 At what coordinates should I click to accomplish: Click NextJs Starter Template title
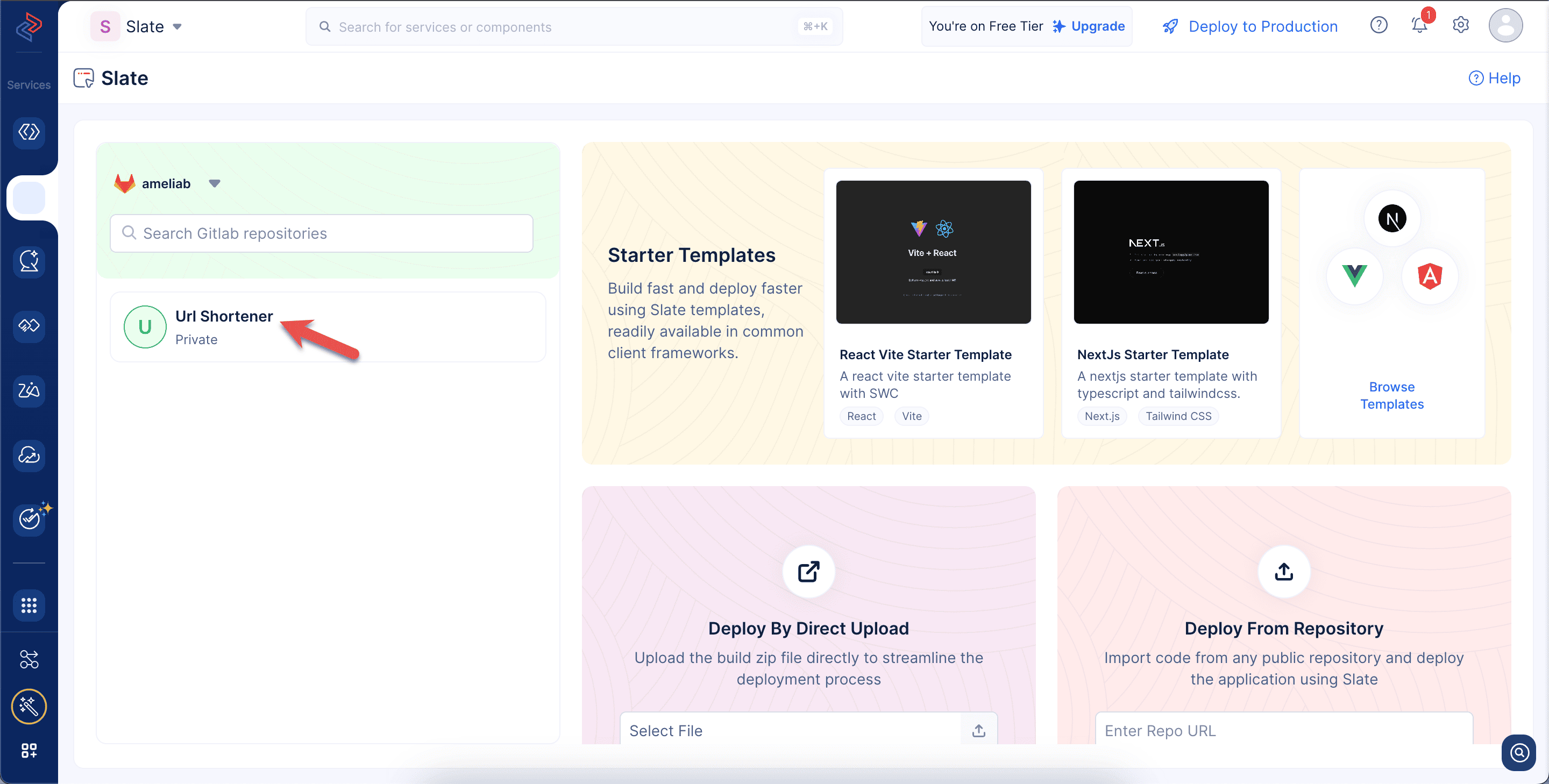(1153, 355)
